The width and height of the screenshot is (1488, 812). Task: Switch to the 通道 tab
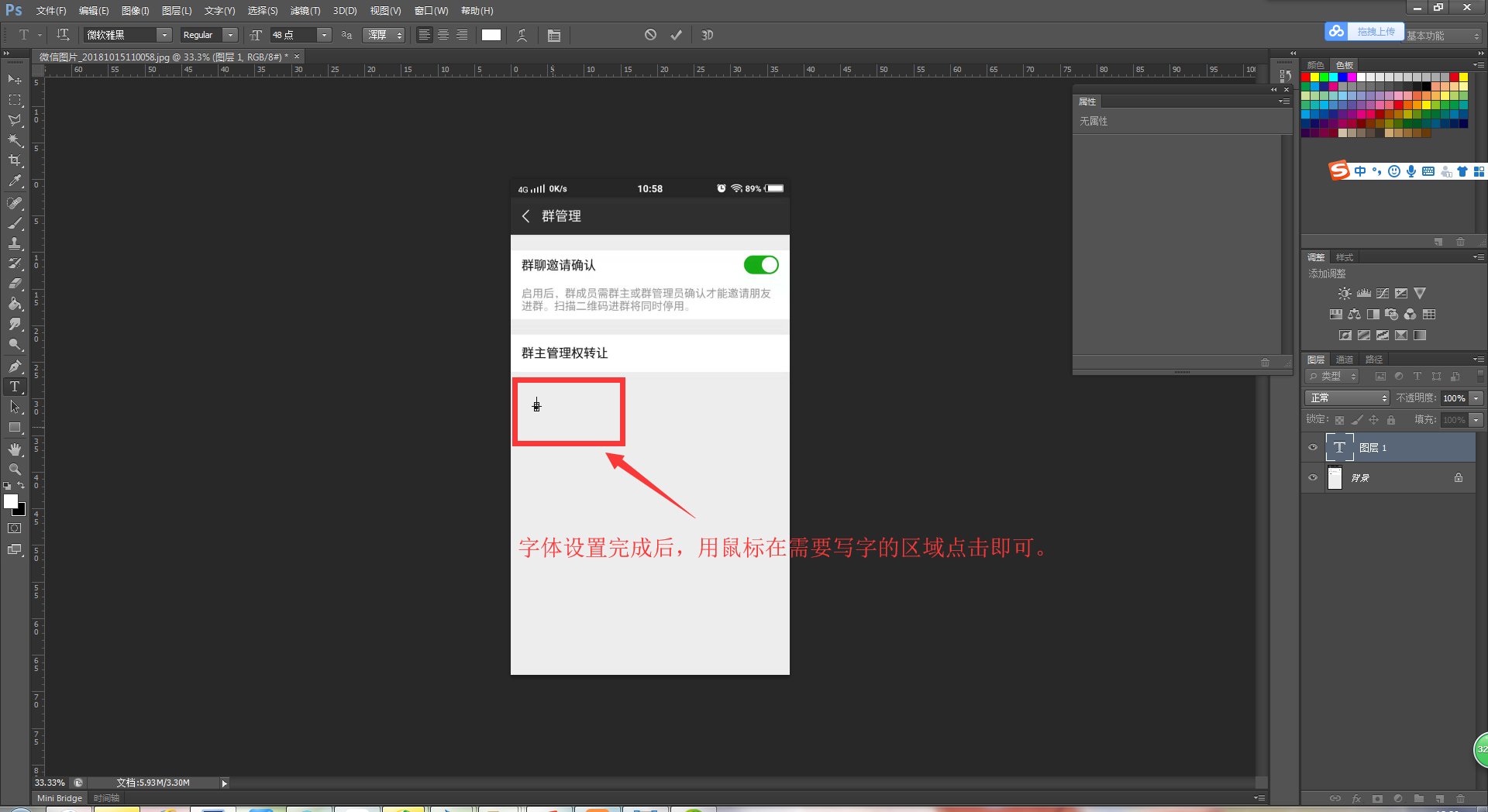(1345, 359)
